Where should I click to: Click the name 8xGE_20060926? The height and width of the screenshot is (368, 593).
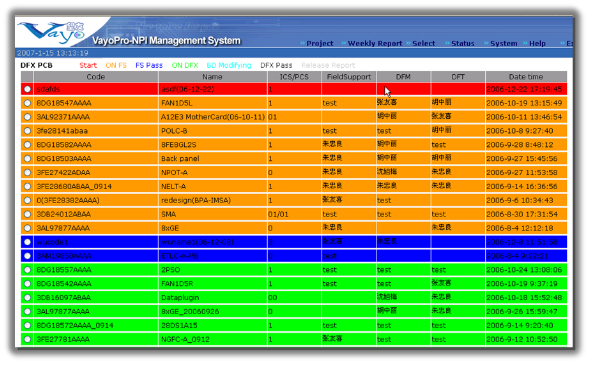[190, 312]
